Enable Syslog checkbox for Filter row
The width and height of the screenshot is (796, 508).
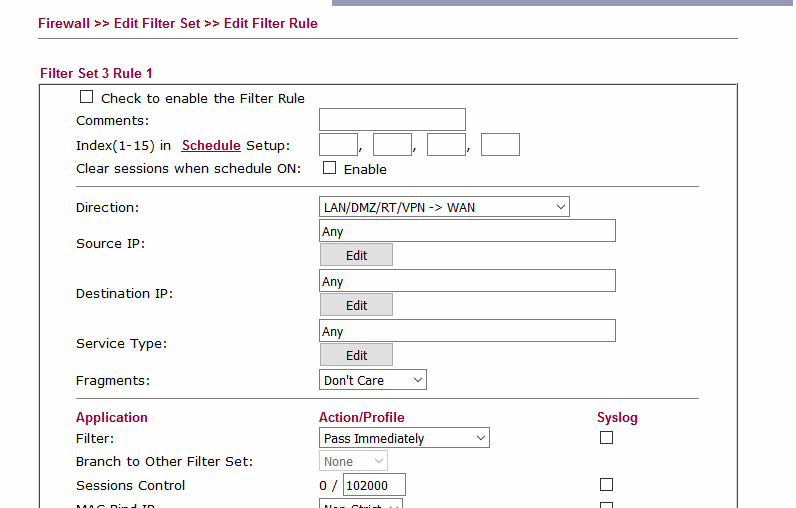[x=606, y=438]
